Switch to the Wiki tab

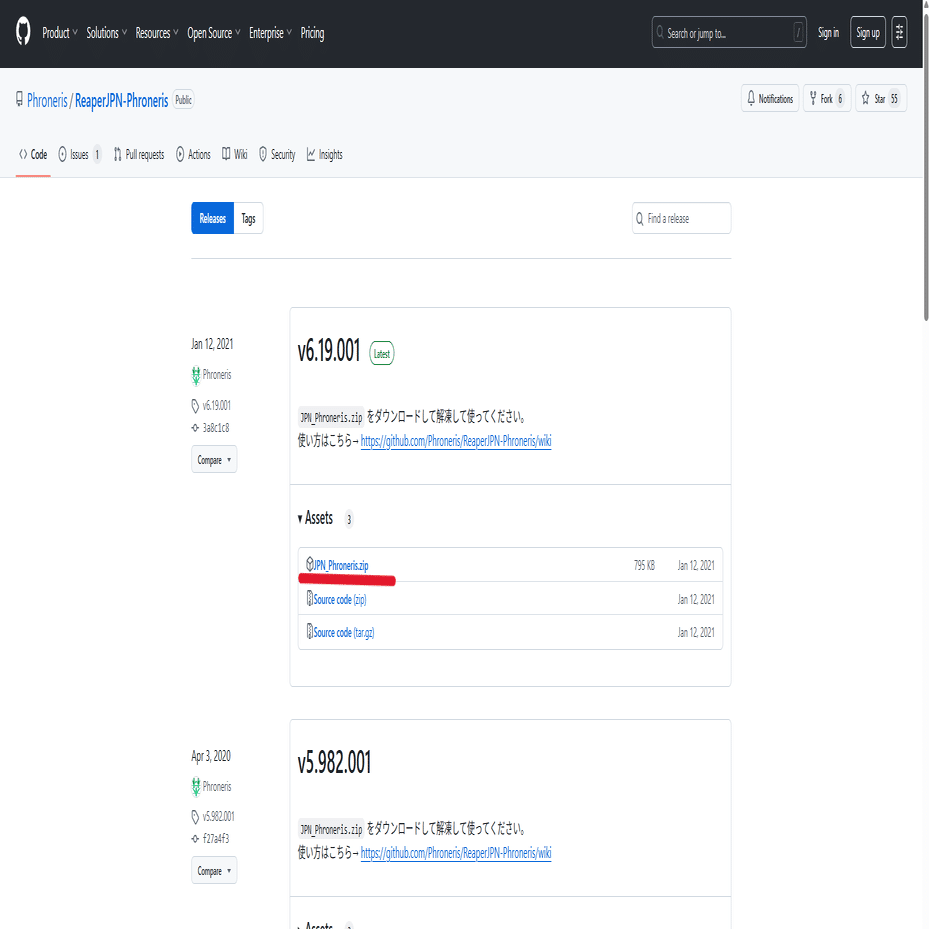click(x=235, y=155)
